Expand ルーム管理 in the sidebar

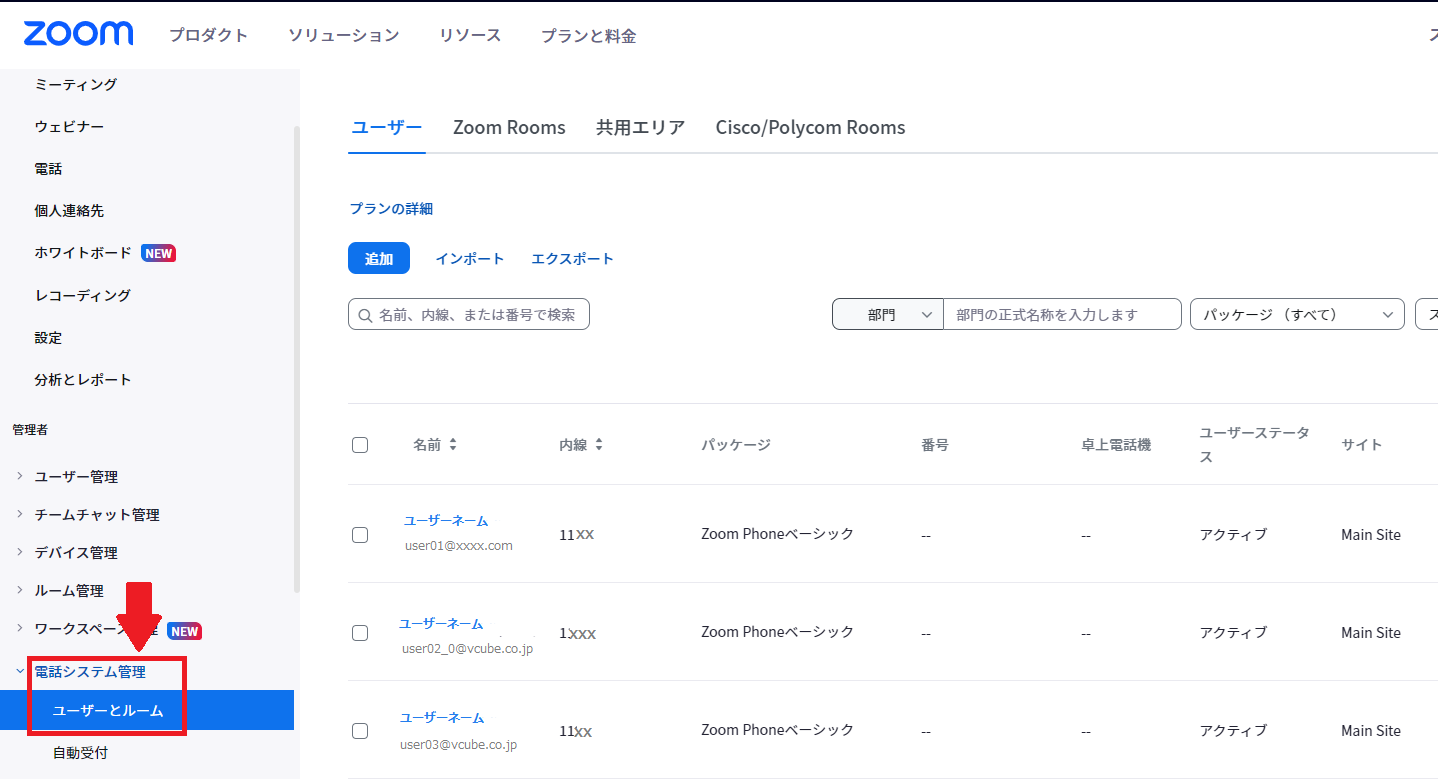click(20, 590)
